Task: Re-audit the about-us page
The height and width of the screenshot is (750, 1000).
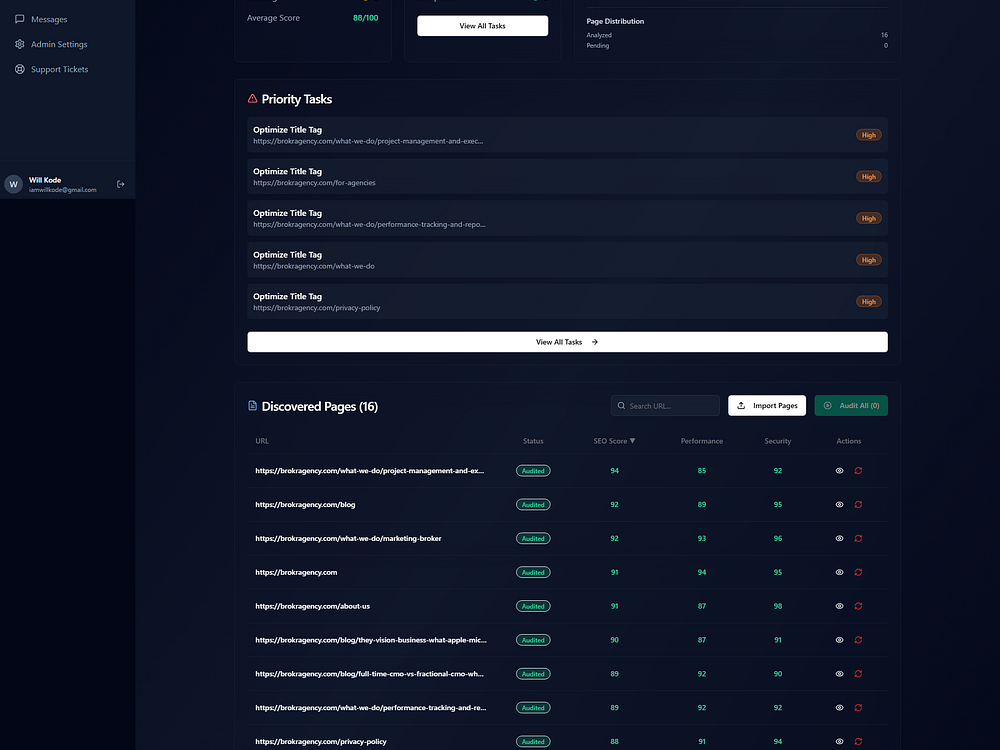Action: pos(858,606)
